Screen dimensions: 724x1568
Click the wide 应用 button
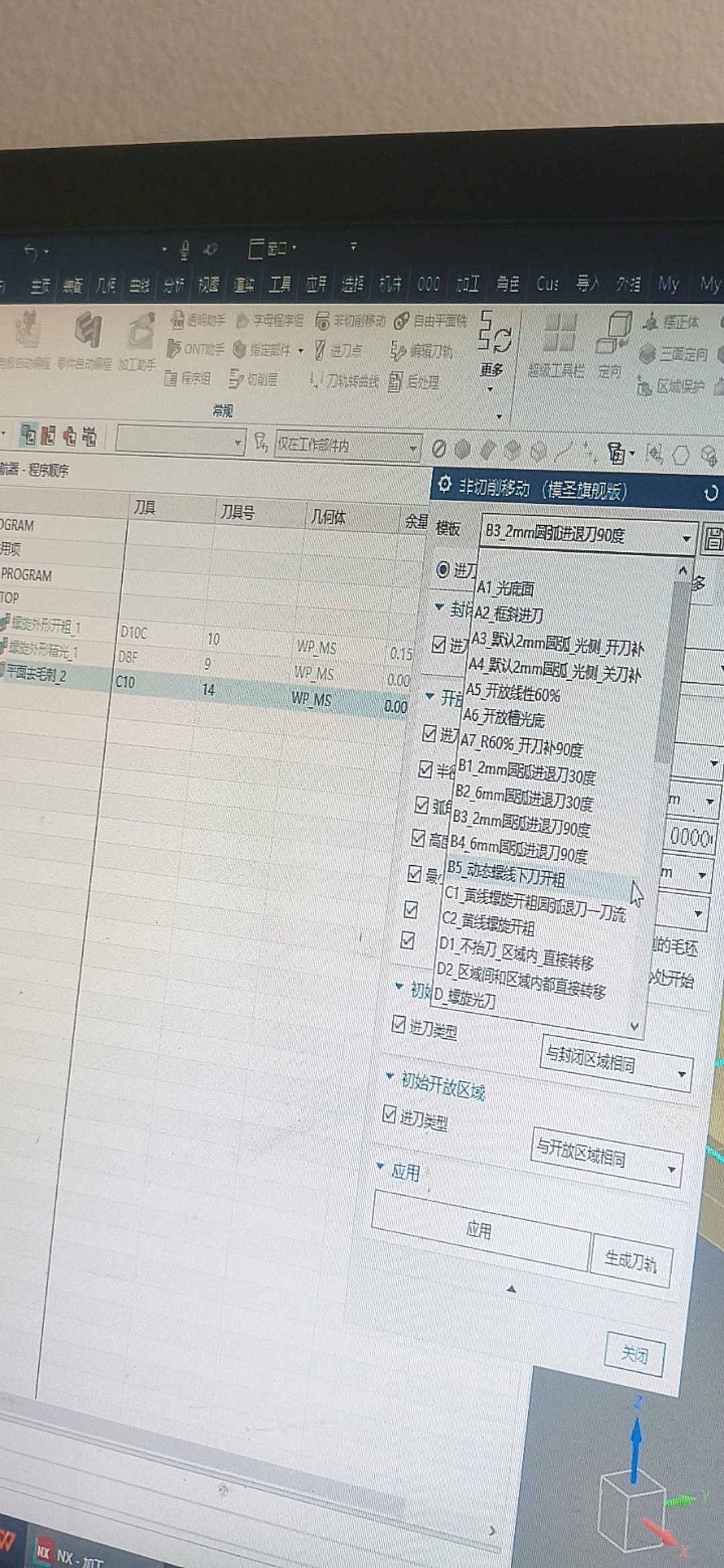tap(480, 1229)
